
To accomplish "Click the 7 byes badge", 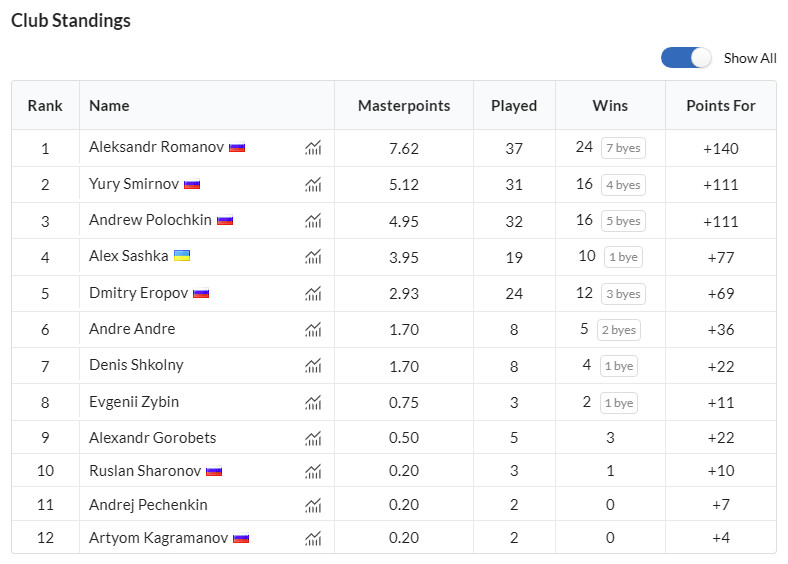I will pos(623,148).
